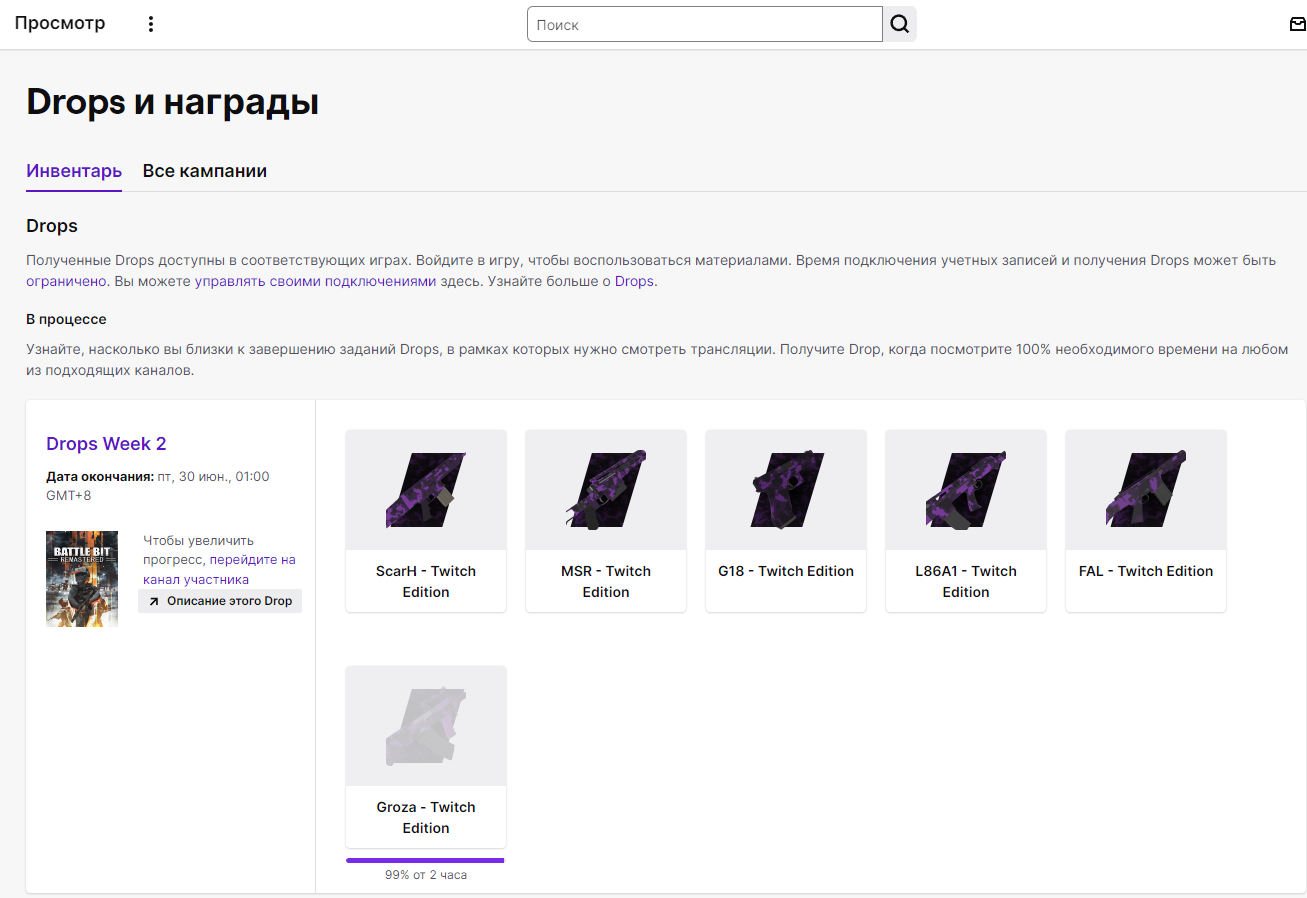
Task: Click the 'Дата окончания' end date text
Action: [x=158, y=486]
